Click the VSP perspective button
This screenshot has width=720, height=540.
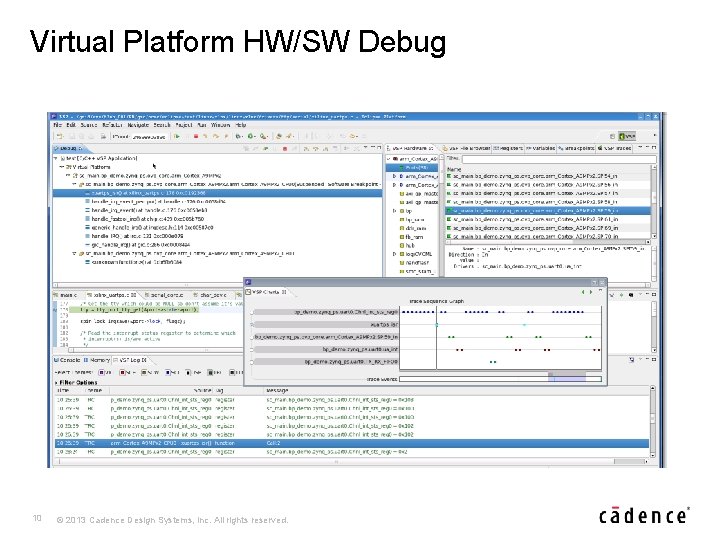(x=627, y=136)
